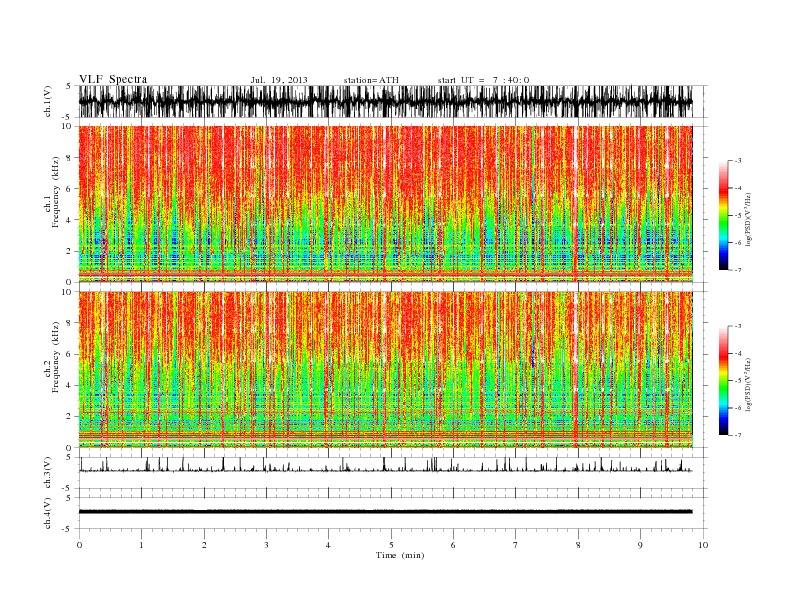Click the "ch.4(V)" axis label
The width and height of the screenshot is (792, 612).
pyautogui.click(x=47, y=513)
